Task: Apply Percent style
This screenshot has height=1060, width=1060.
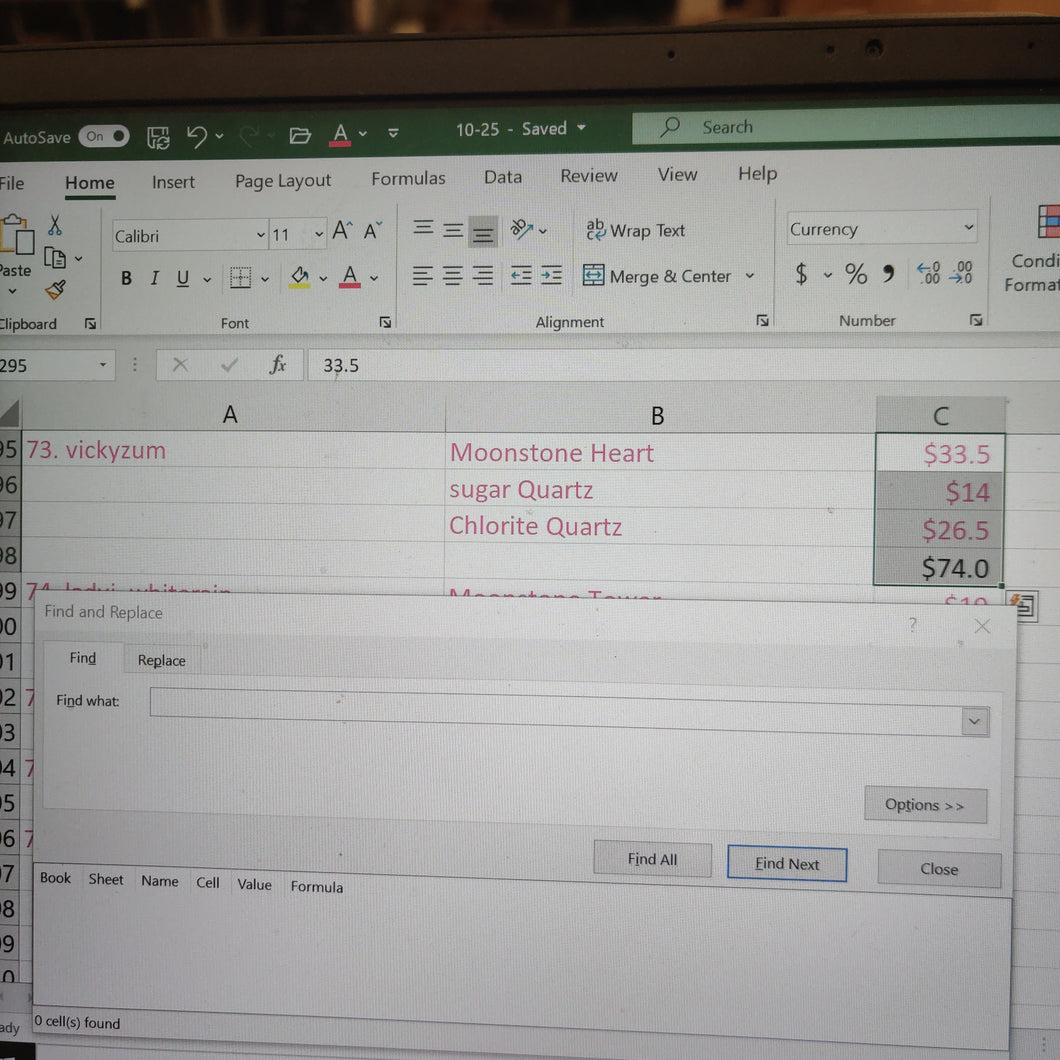Action: click(856, 273)
